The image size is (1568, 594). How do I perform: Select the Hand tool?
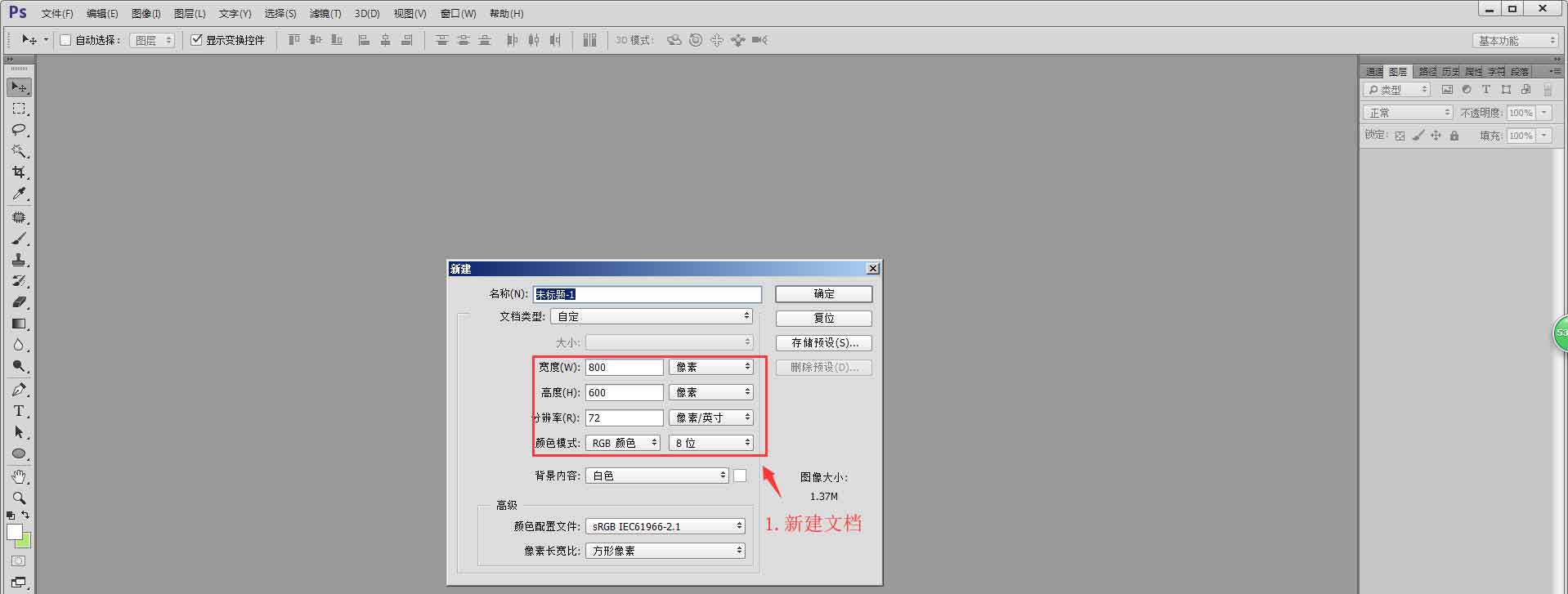click(x=19, y=476)
